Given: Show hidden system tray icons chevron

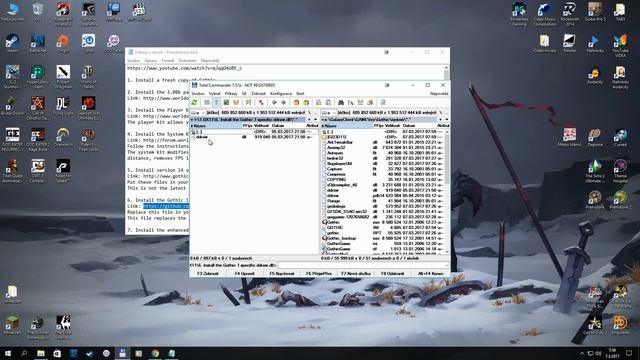Looking at the screenshot, I should (x=582, y=353).
